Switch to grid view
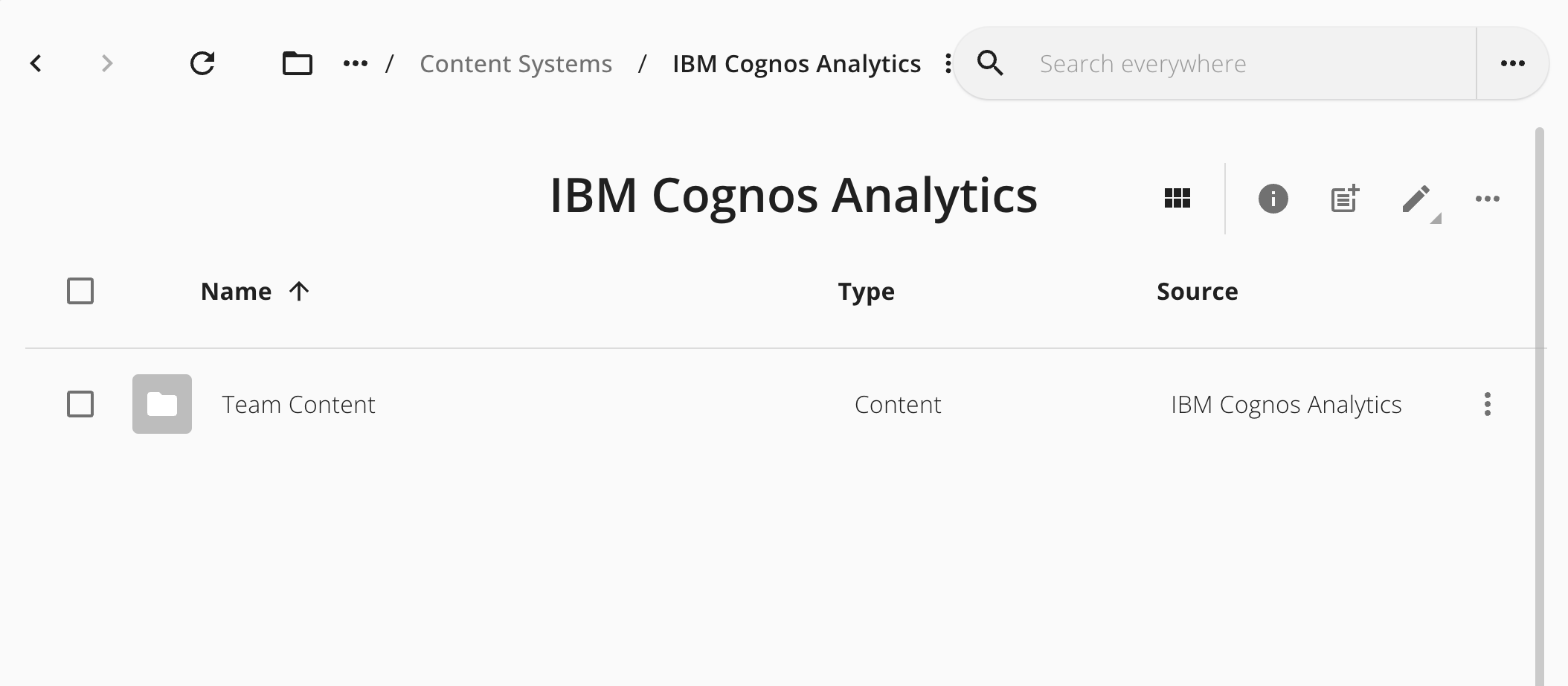This screenshot has width=1568, height=686. [x=1177, y=199]
